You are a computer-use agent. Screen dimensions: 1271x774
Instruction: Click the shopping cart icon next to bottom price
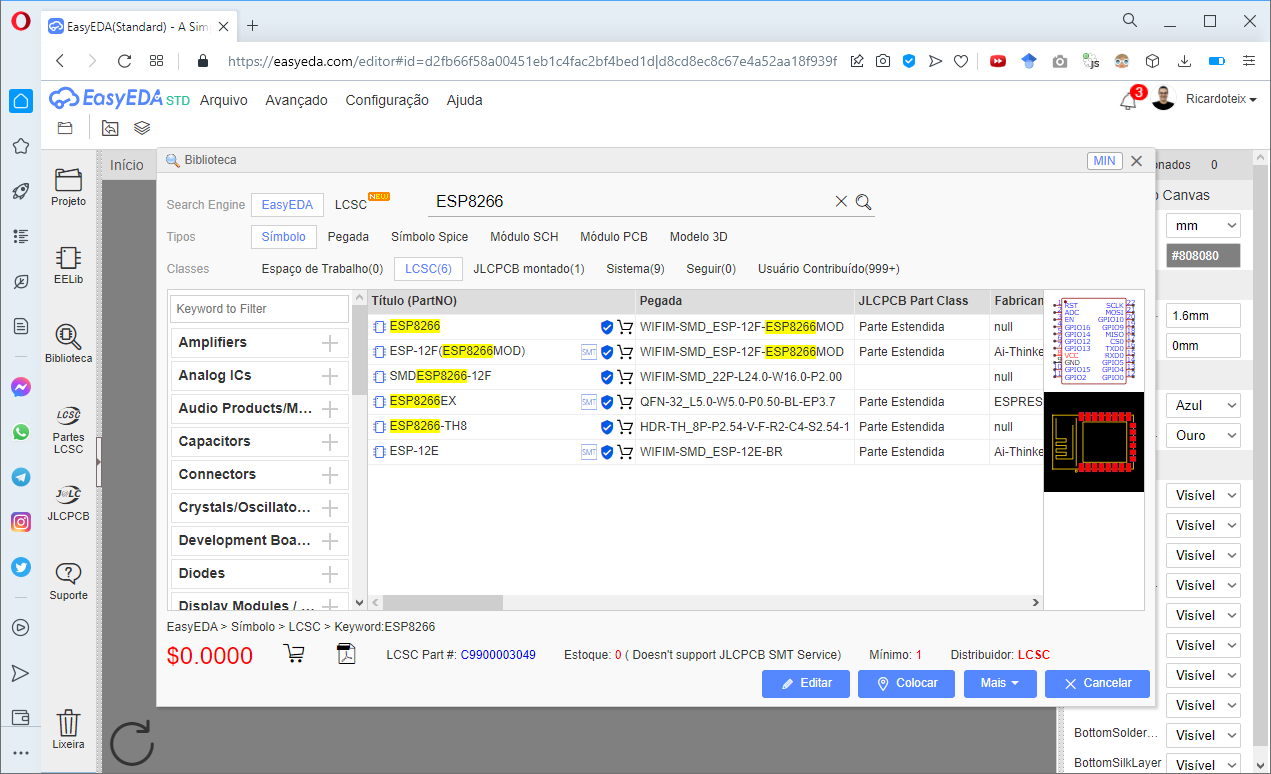point(294,653)
